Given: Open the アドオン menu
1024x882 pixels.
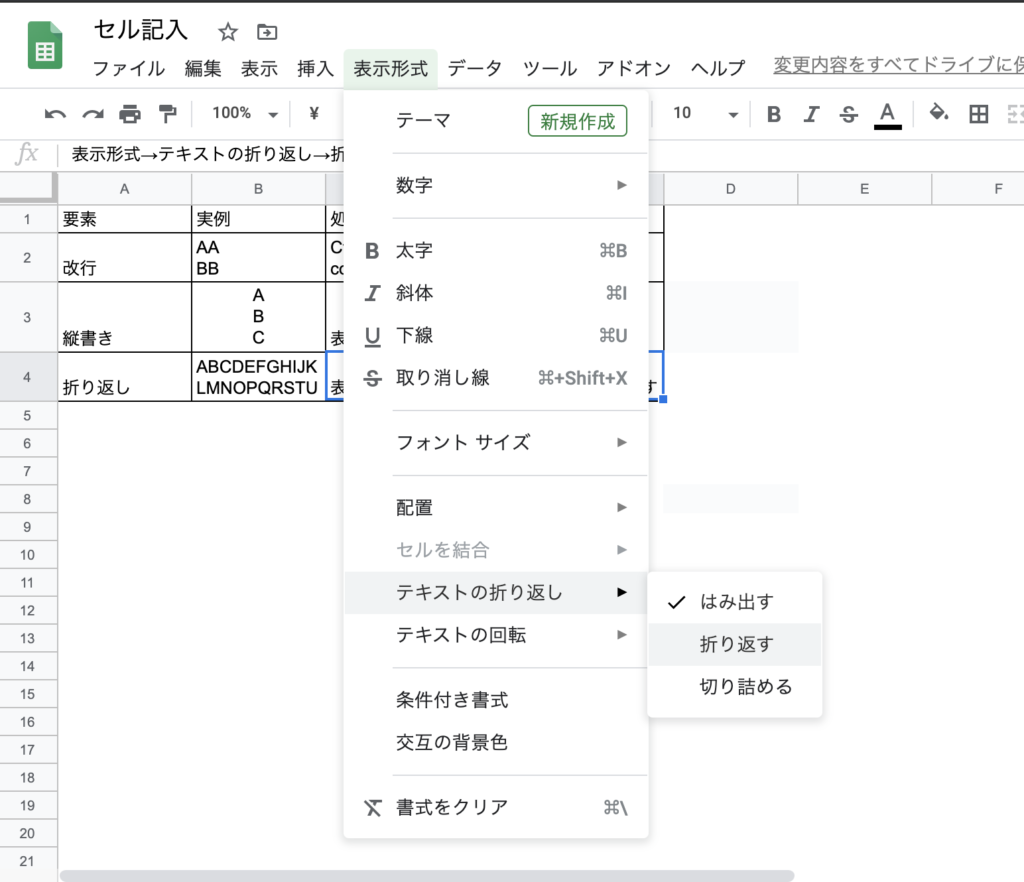Looking at the screenshot, I should (633, 68).
